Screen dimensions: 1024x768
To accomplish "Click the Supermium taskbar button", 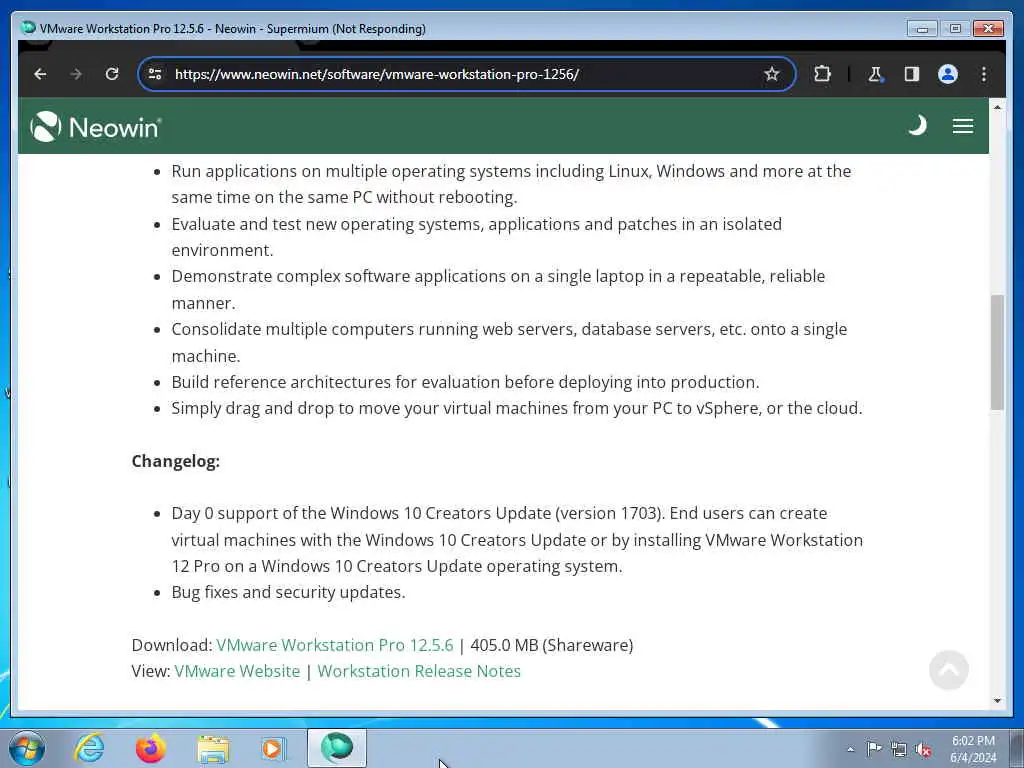I will point(336,748).
